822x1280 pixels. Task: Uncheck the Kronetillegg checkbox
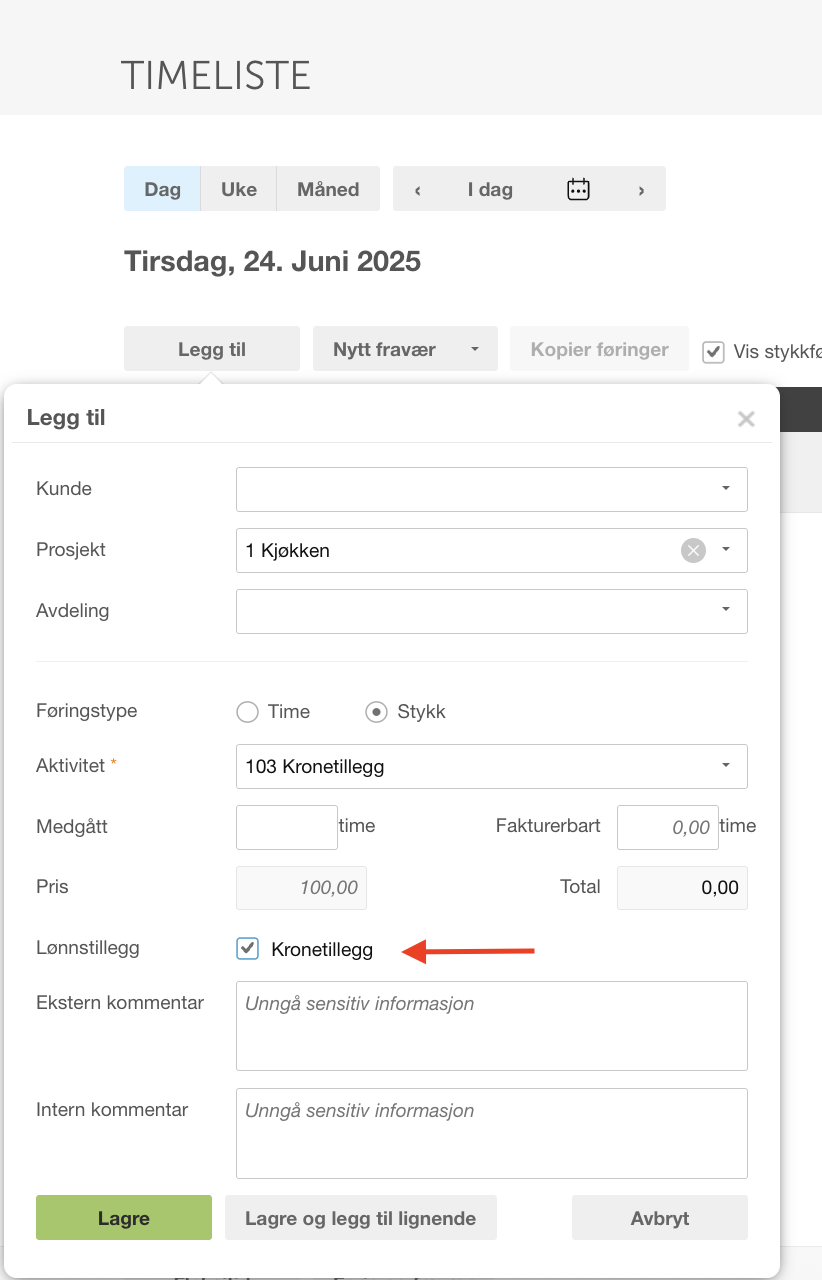pyautogui.click(x=247, y=949)
